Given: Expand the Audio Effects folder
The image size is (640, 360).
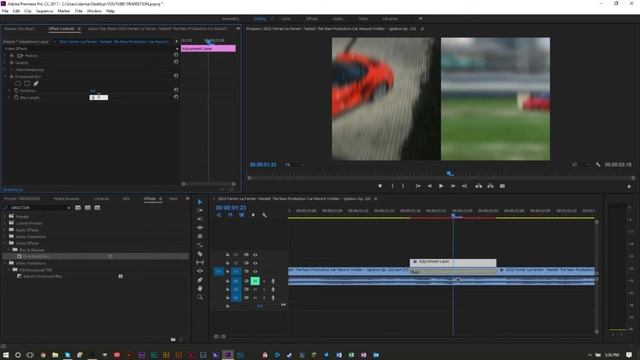Looking at the screenshot, I should 5,230.
